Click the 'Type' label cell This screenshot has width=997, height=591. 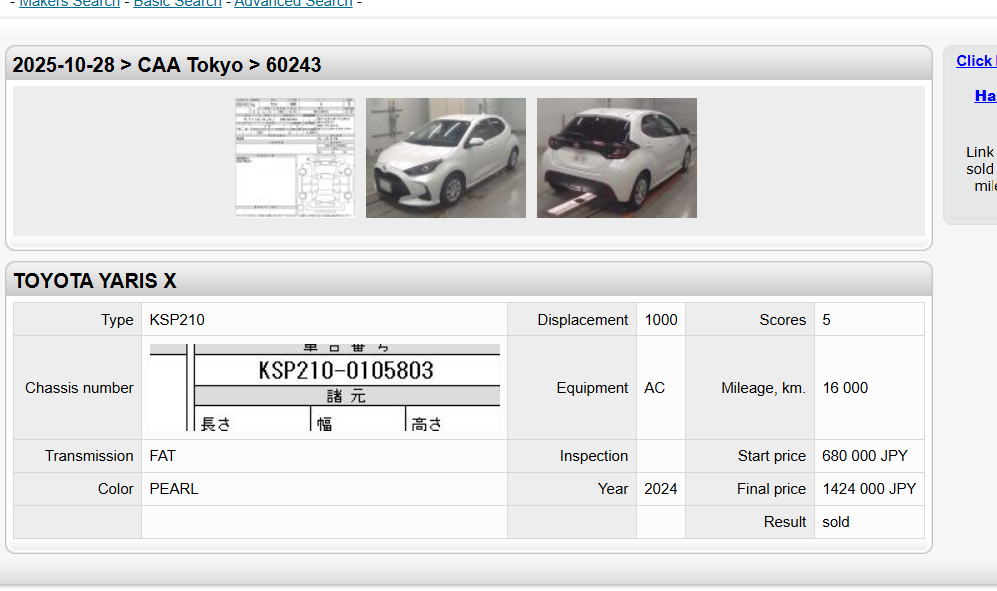click(x=78, y=319)
